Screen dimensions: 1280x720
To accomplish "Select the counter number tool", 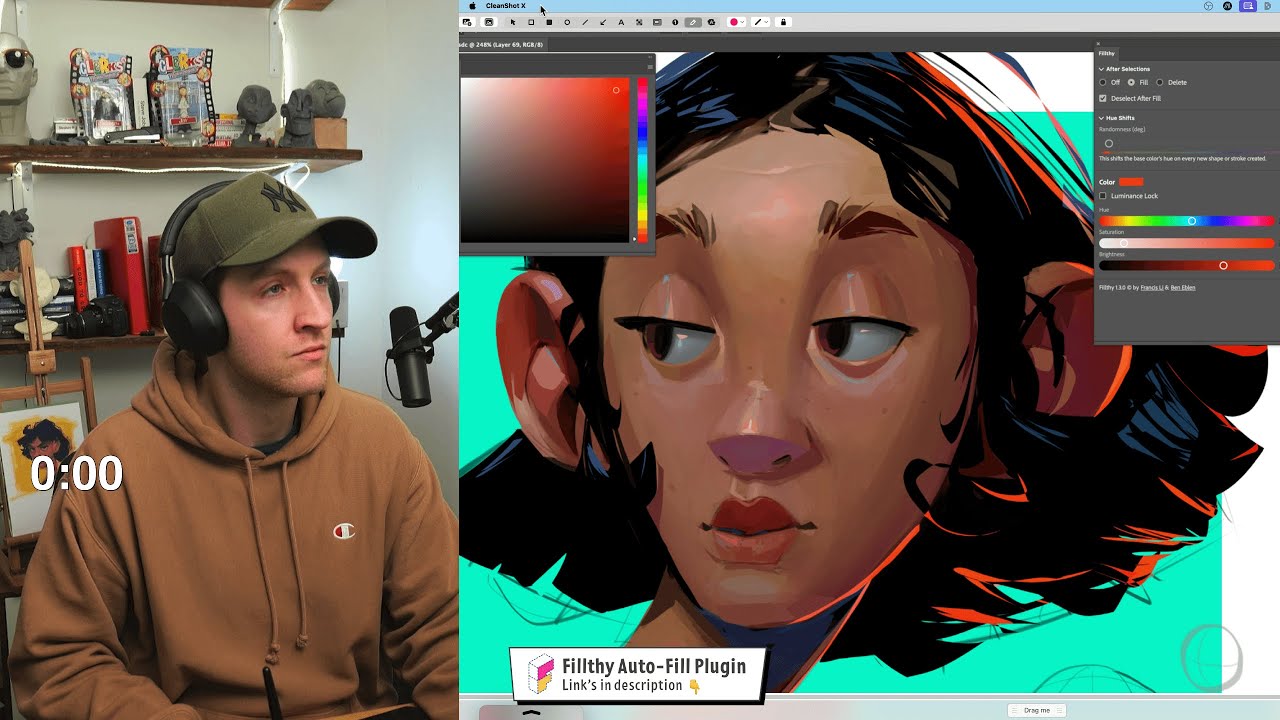I will coord(675,22).
